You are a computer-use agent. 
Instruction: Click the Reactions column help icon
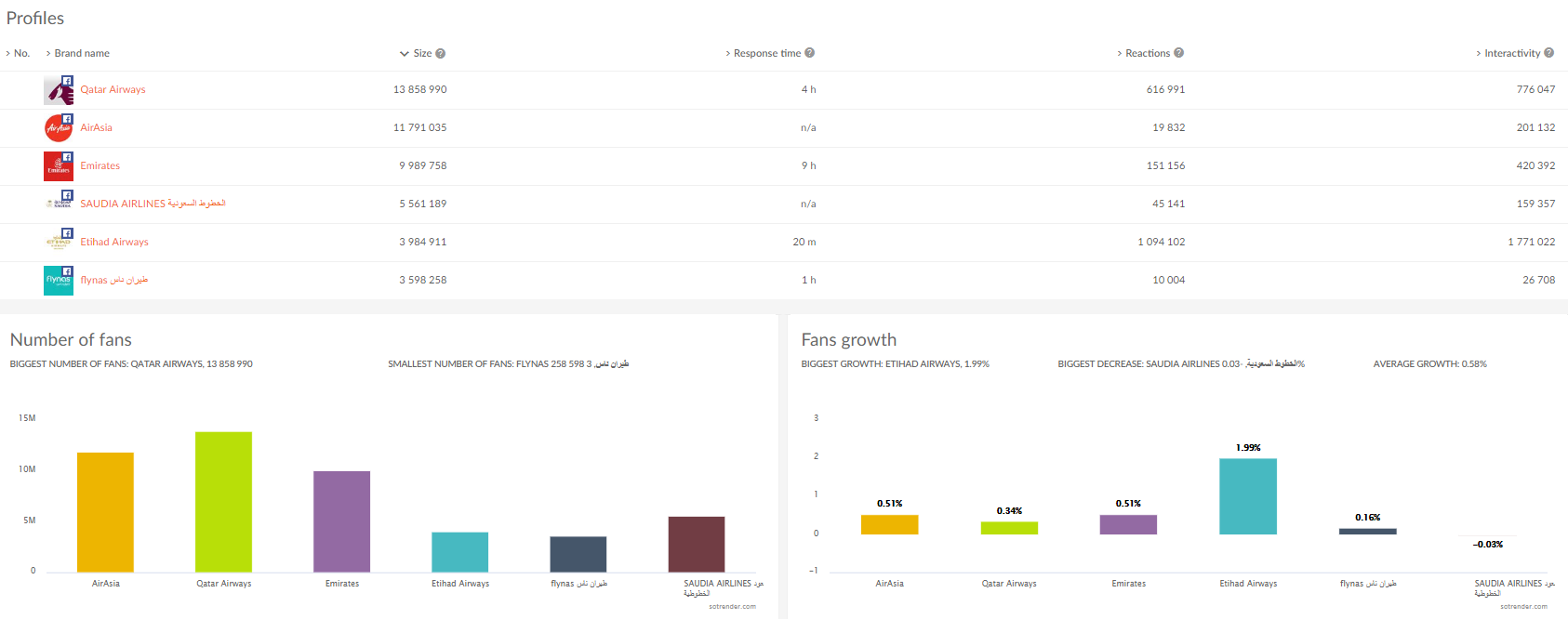point(1178,53)
